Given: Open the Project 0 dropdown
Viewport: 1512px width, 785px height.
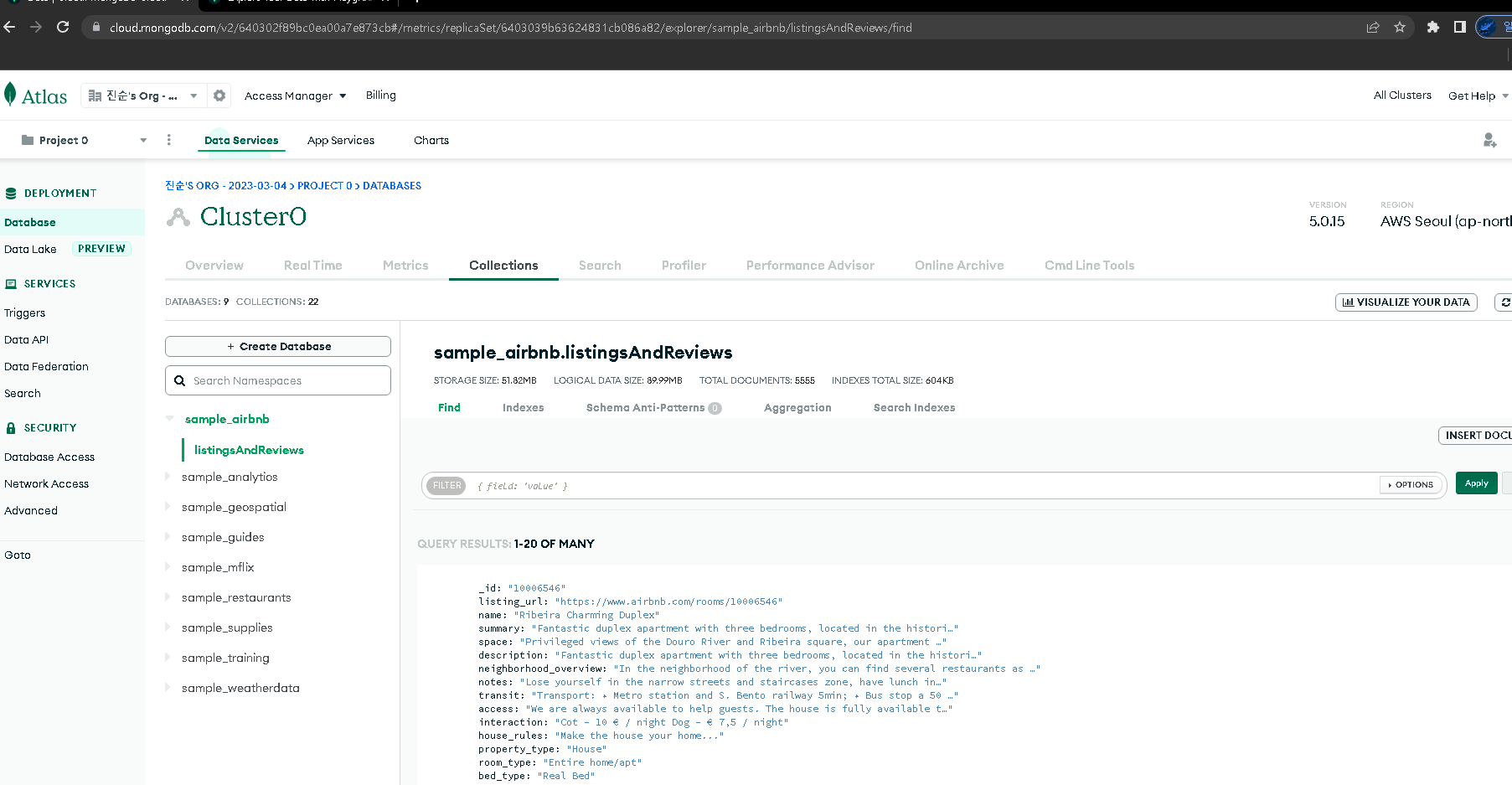Looking at the screenshot, I should coord(84,140).
